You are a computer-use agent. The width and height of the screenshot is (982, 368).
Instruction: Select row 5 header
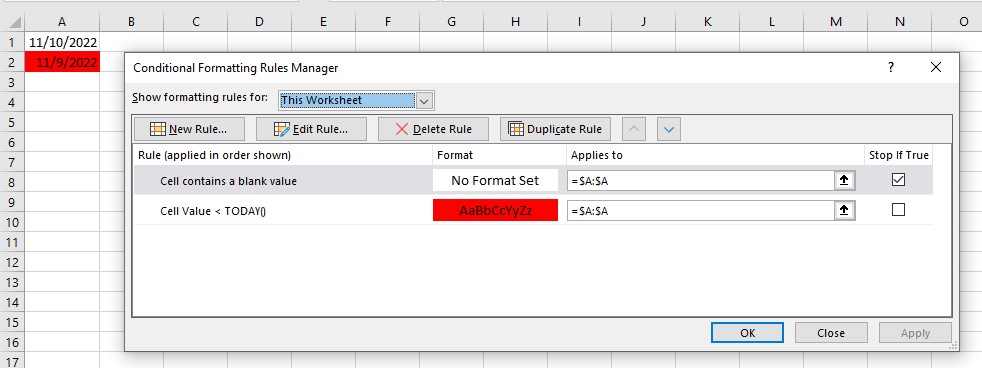[x=12, y=122]
